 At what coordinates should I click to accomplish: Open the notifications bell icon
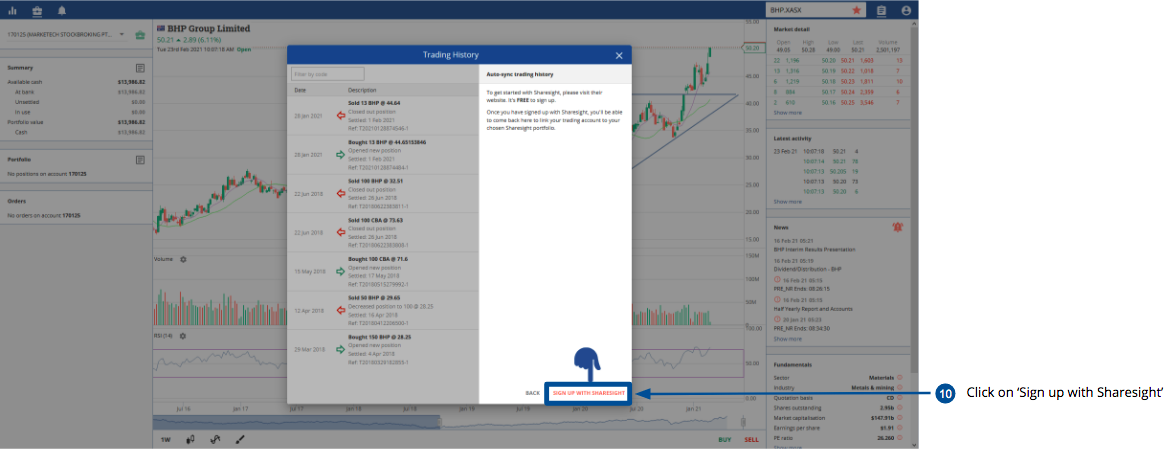tap(62, 10)
